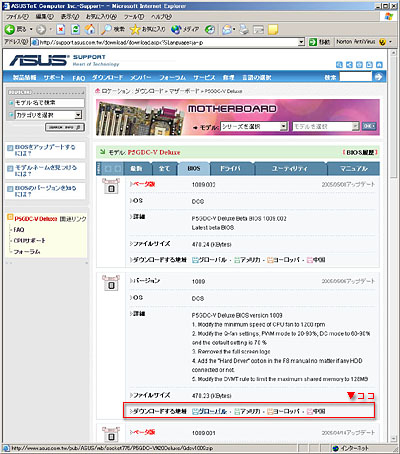Open the お気に入り (Favorites) menu
400x454 pixels.
coord(101,16)
